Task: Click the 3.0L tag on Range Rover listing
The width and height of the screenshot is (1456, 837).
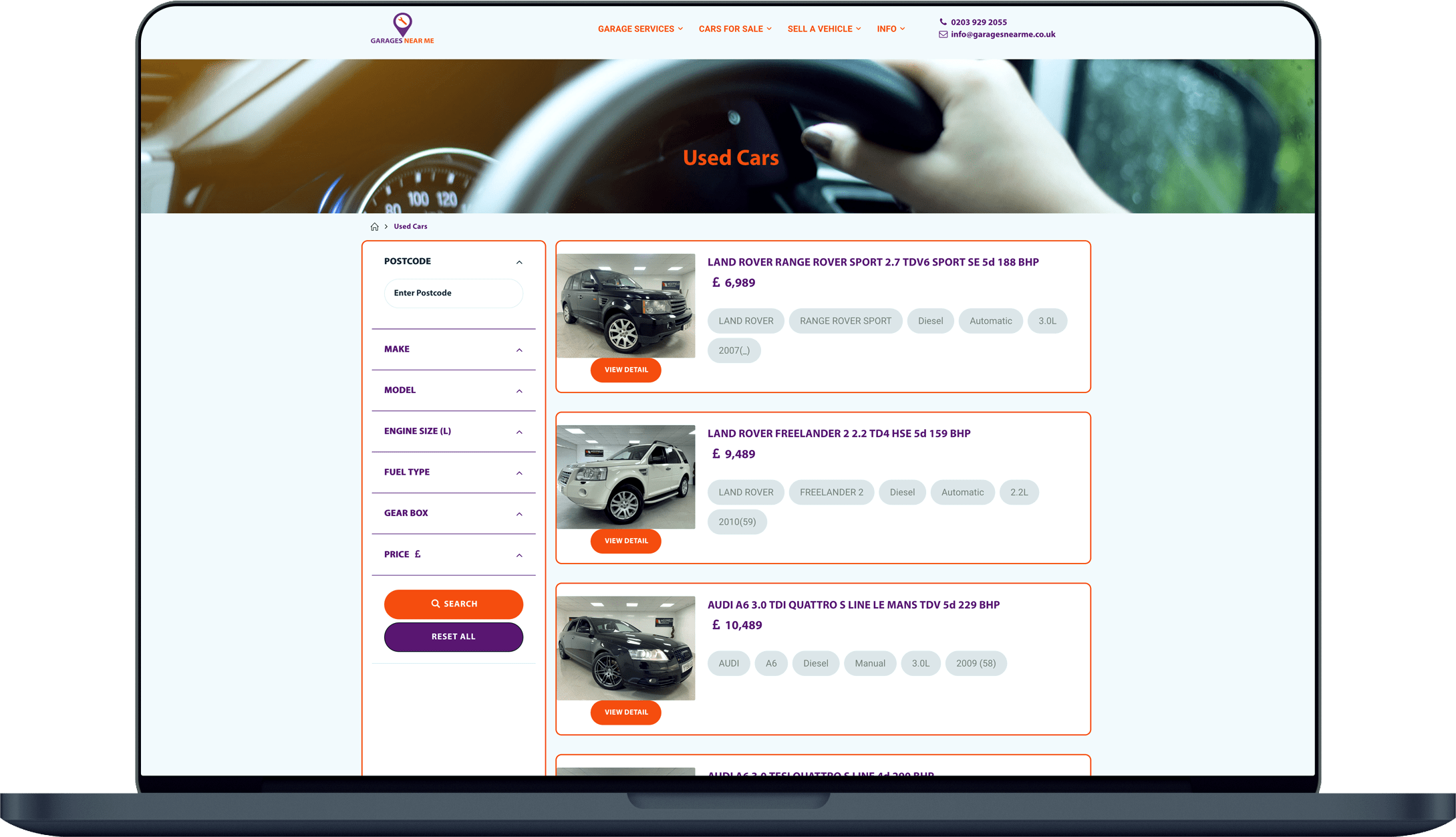Action: point(1047,321)
